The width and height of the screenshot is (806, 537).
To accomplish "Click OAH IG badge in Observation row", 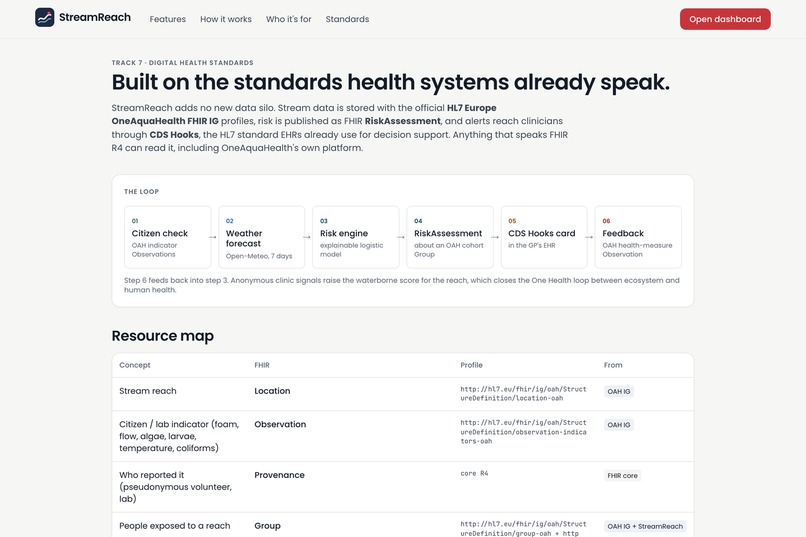I will coord(618,425).
